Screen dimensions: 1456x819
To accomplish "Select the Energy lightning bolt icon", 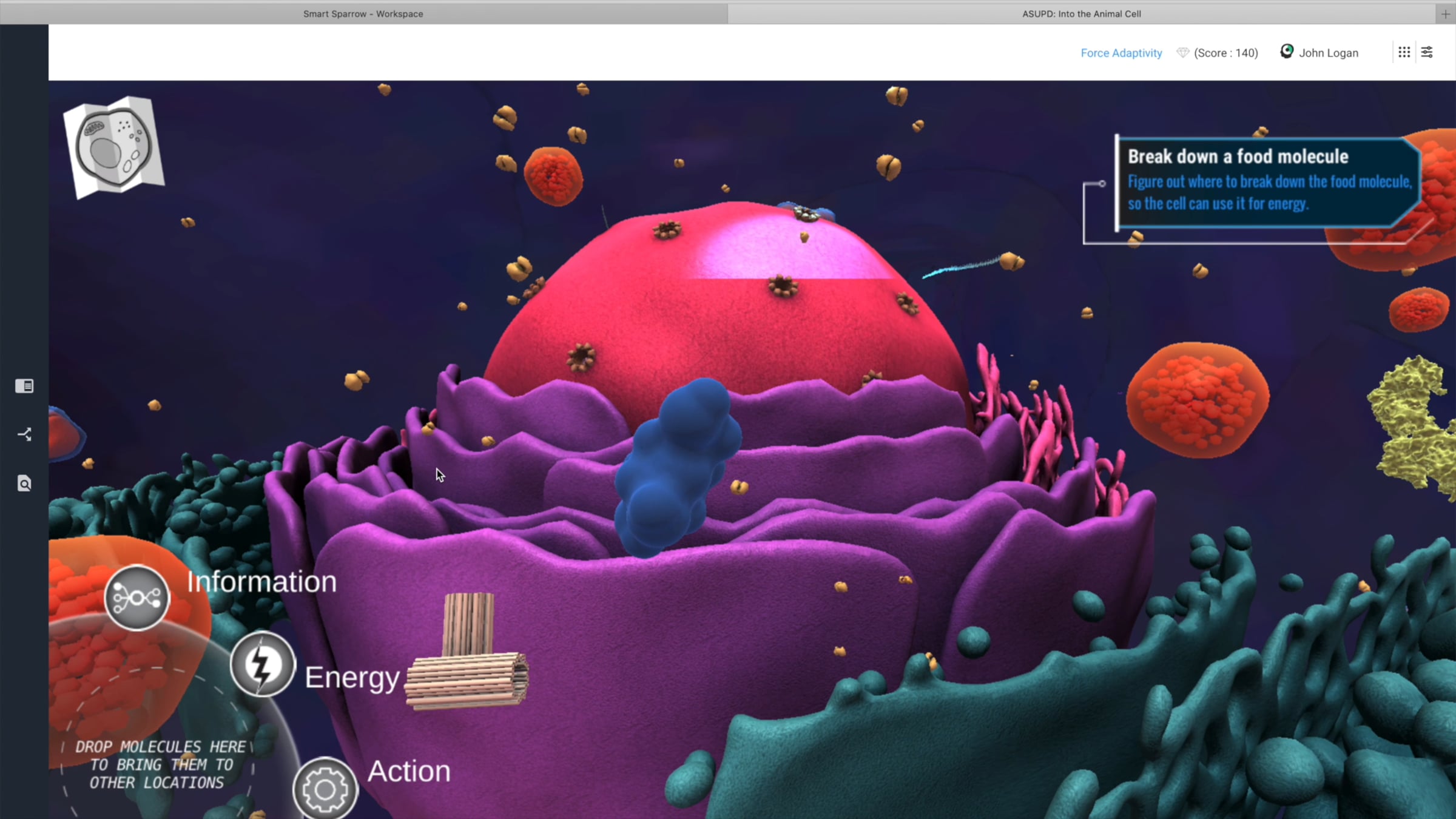I will tap(262, 664).
